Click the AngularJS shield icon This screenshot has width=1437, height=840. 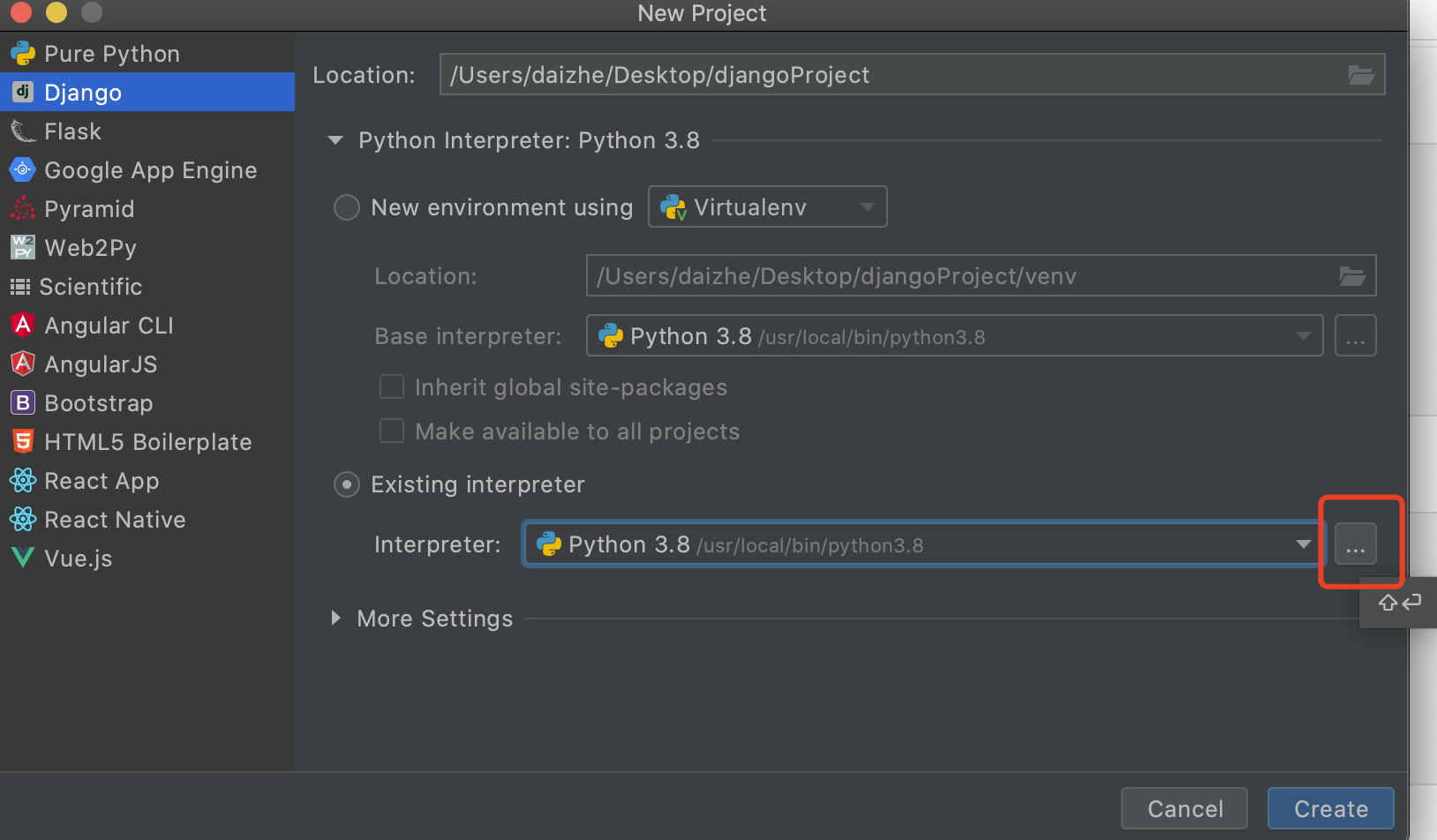click(x=23, y=364)
